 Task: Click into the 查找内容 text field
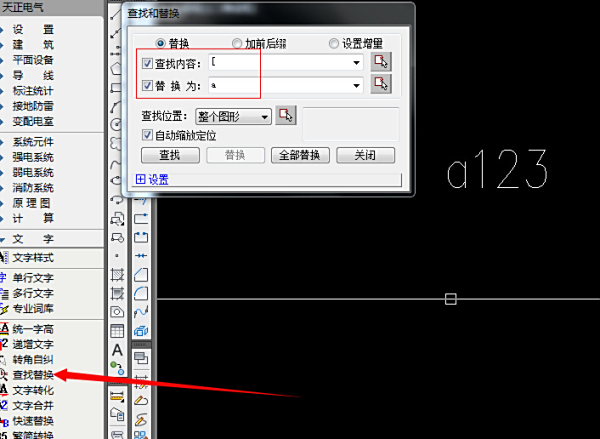point(286,62)
